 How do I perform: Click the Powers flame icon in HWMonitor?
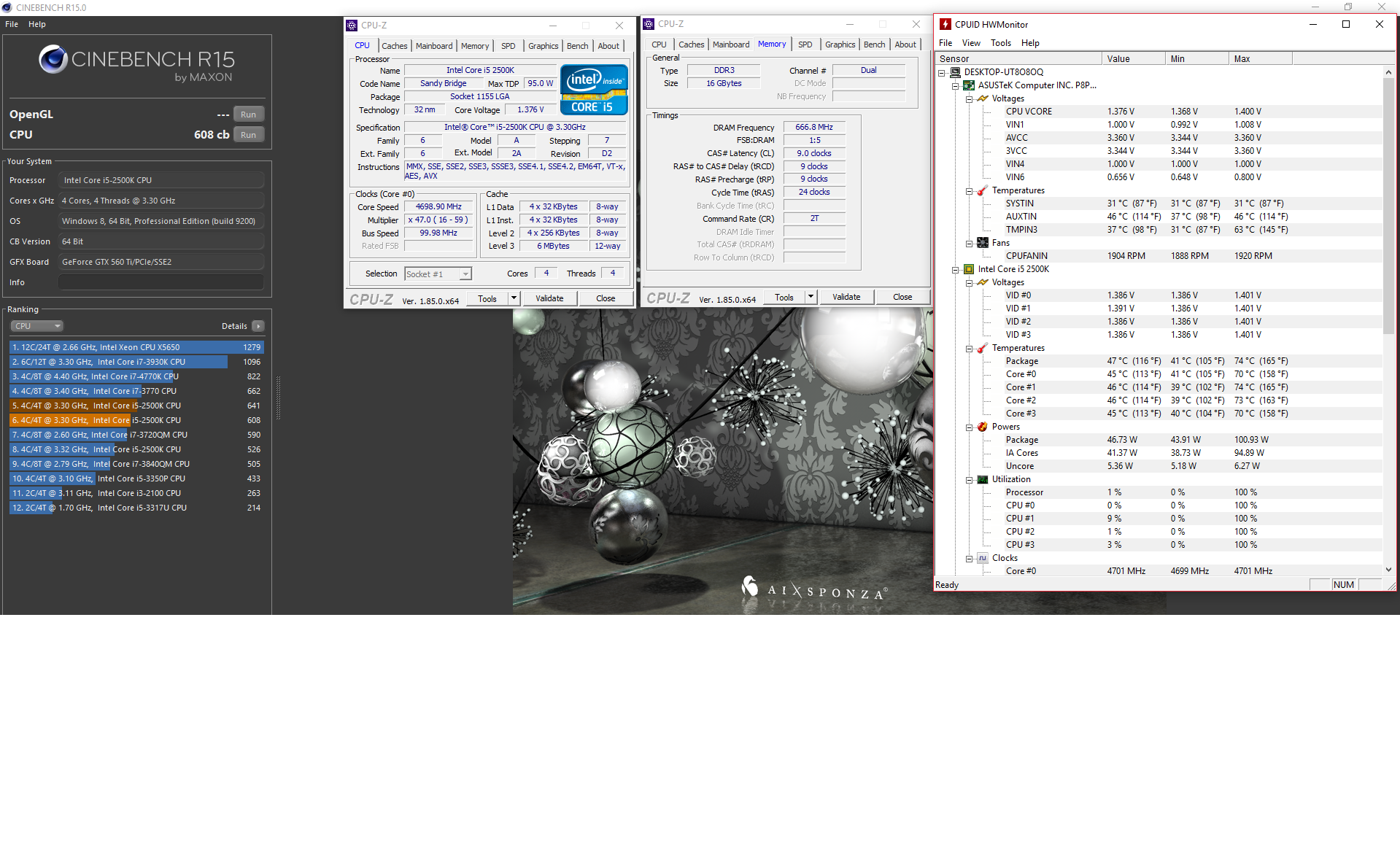[983, 427]
